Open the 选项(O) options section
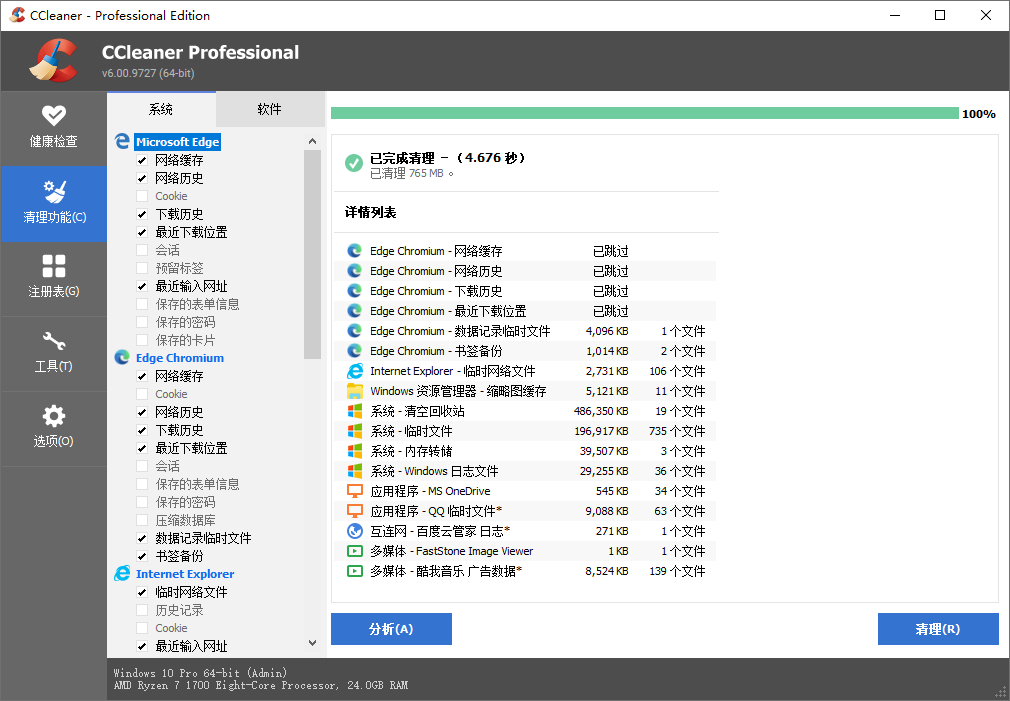Viewport: 1010px width, 701px height. 53,428
